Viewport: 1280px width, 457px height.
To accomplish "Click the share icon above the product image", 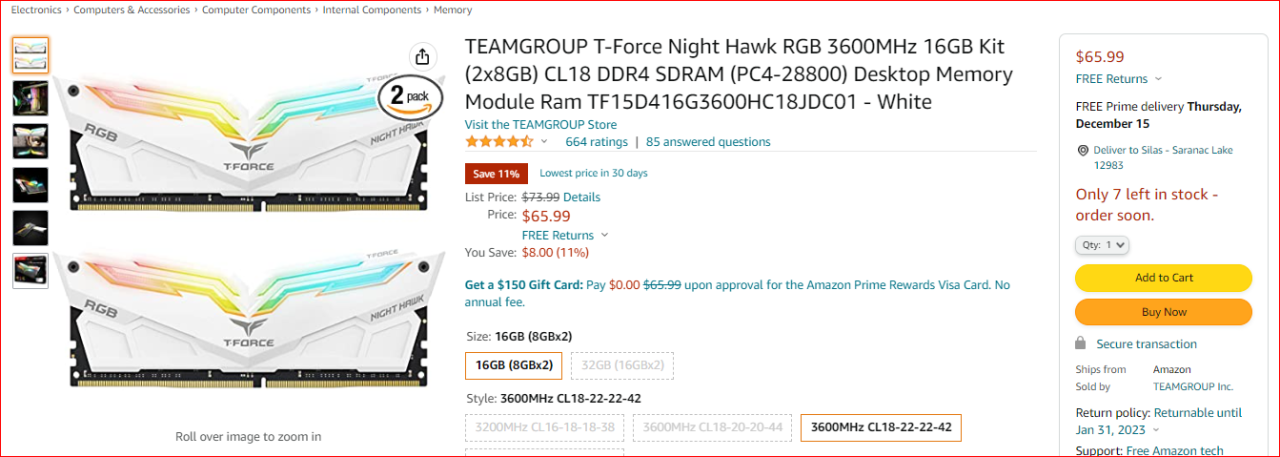I will click(422, 56).
